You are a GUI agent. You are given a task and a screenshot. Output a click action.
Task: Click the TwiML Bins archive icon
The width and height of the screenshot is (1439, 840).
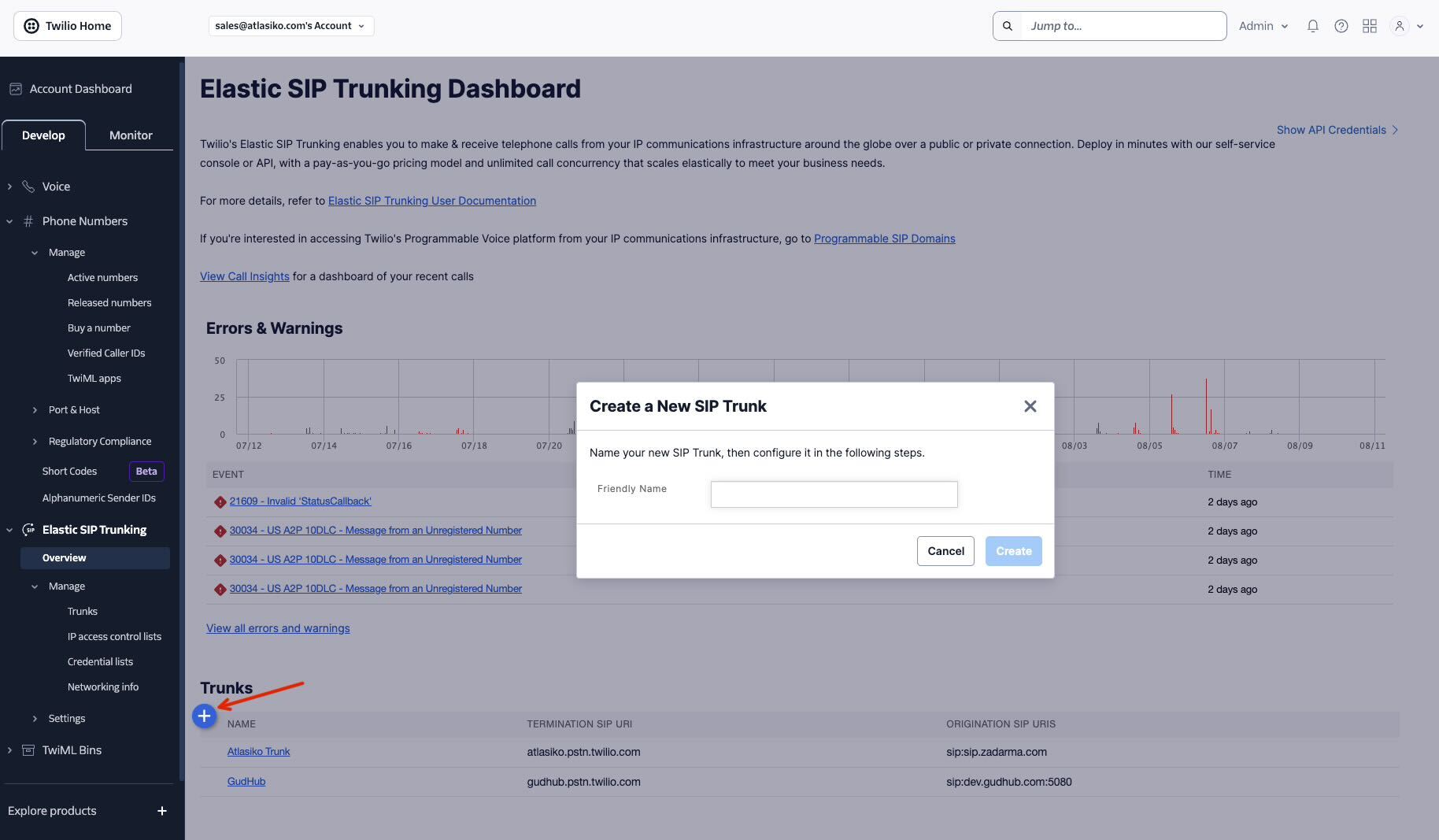(28, 750)
